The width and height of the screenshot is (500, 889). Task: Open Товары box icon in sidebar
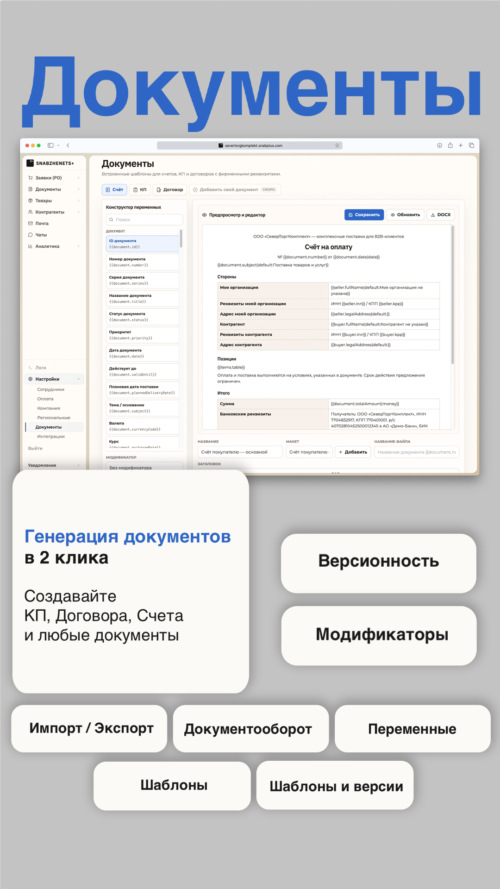(x=30, y=201)
